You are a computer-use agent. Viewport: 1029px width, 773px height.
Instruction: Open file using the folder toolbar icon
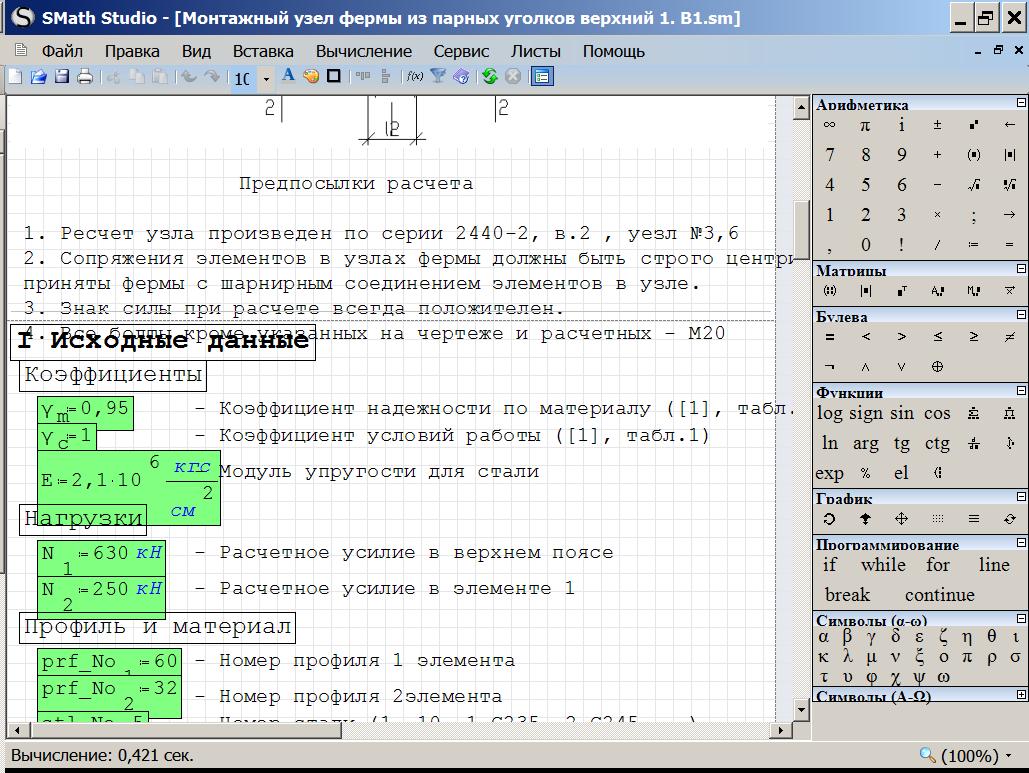click(x=39, y=77)
